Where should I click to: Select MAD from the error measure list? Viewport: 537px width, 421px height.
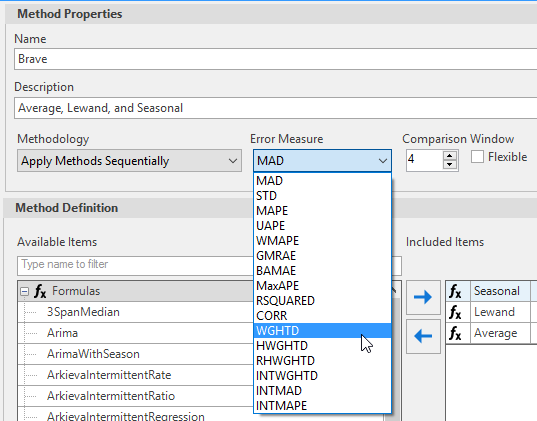pos(322,181)
